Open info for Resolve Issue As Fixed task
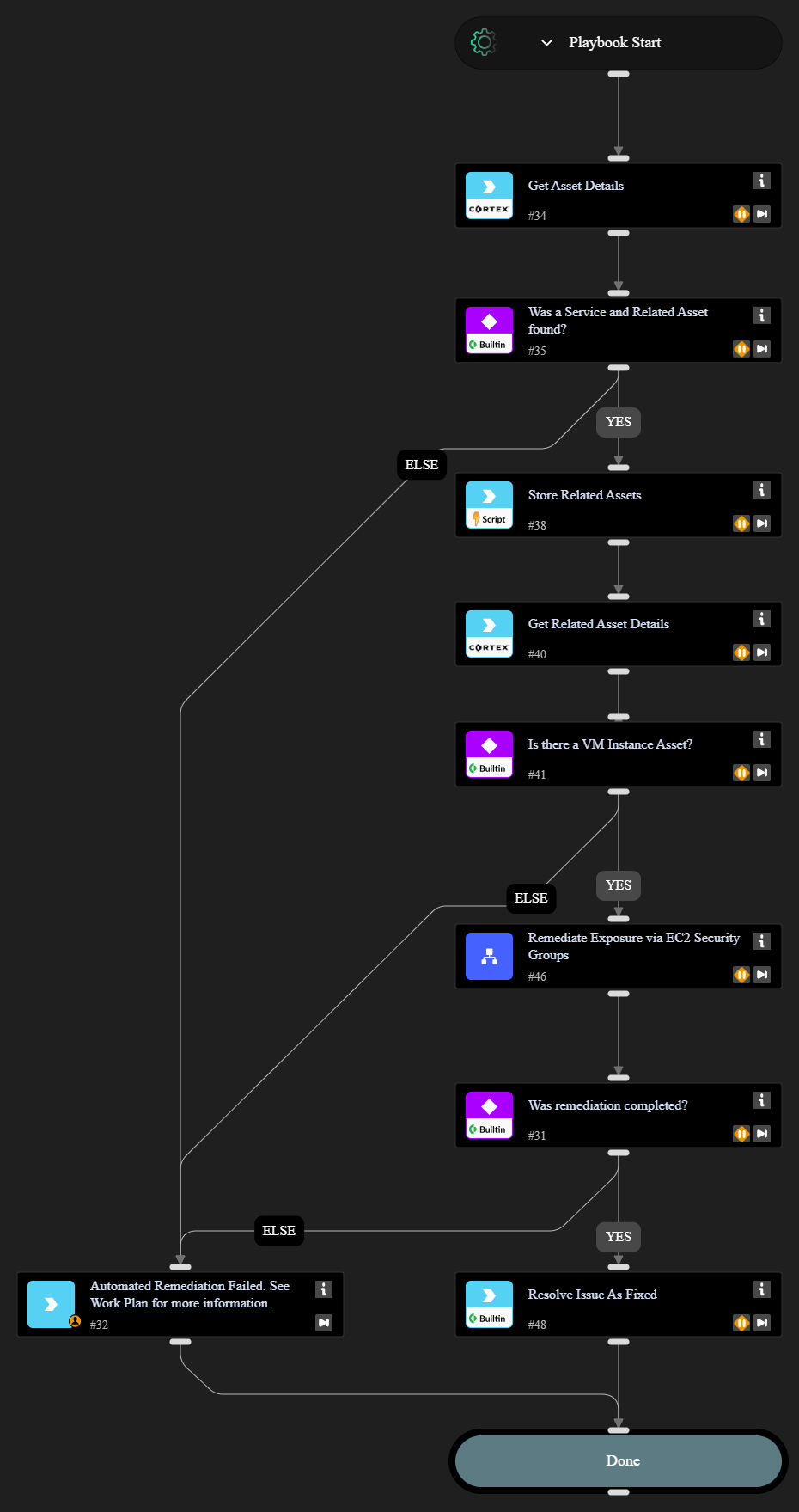Screen dimensions: 799x1512 762,1289
